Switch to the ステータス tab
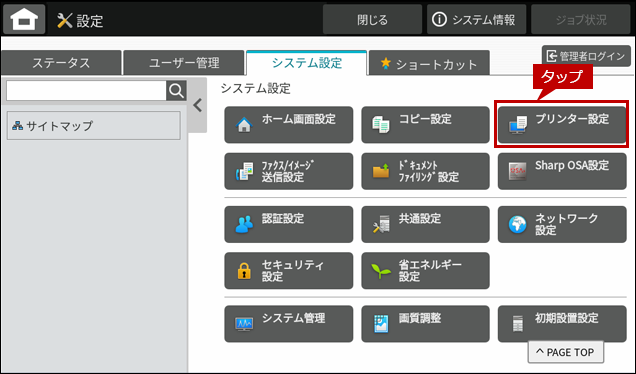636x374 pixels. 61,63
